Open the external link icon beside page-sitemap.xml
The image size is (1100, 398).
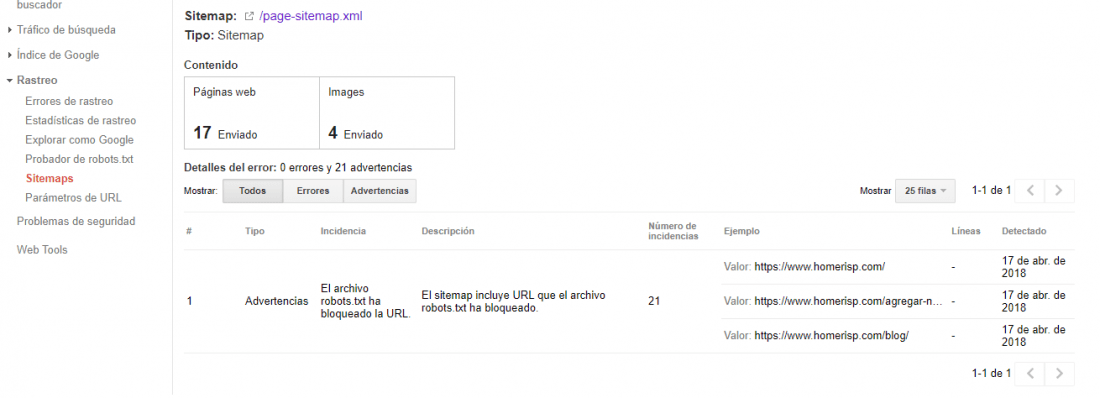click(248, 15)
